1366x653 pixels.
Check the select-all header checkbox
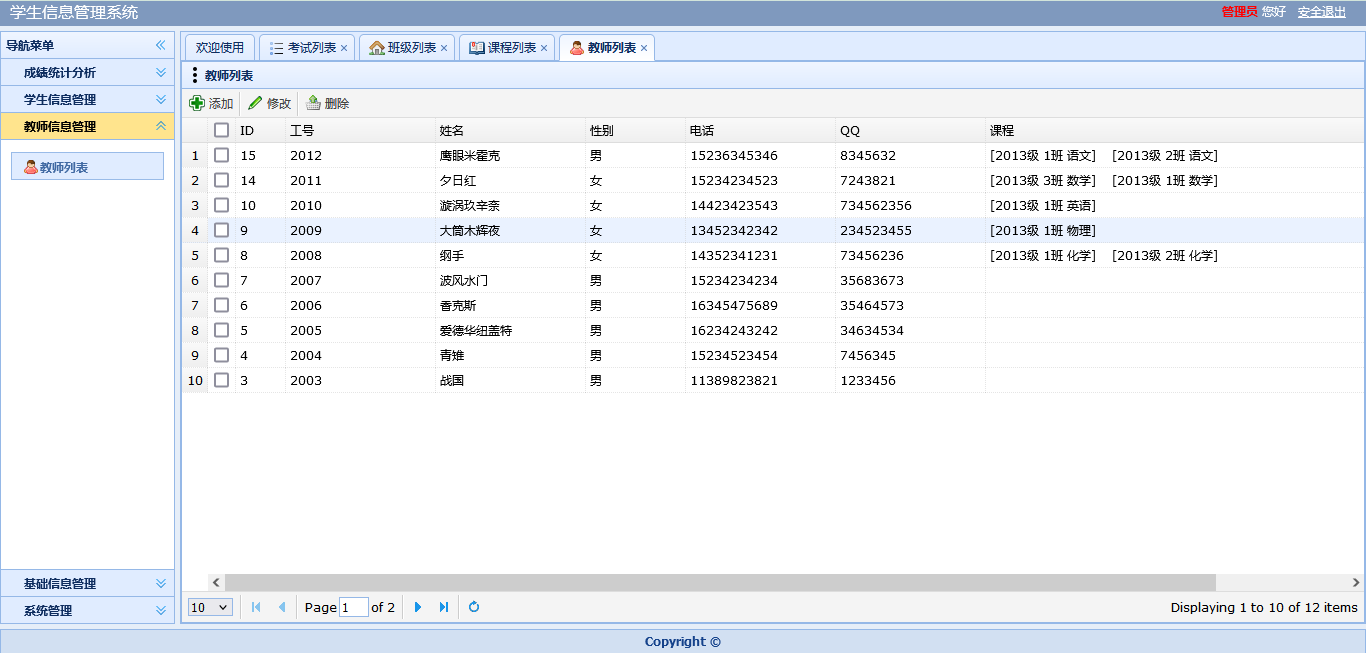click(x=221, y=130)
